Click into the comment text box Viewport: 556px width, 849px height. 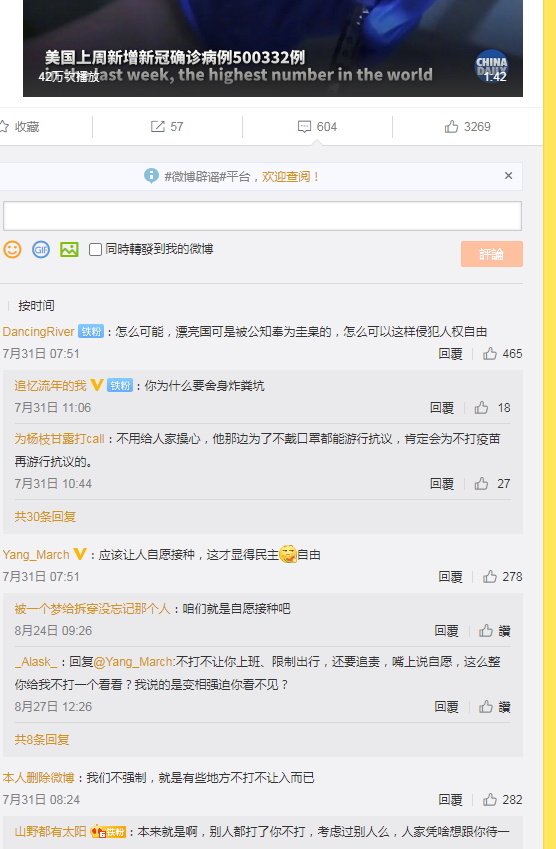coord(263,216)
